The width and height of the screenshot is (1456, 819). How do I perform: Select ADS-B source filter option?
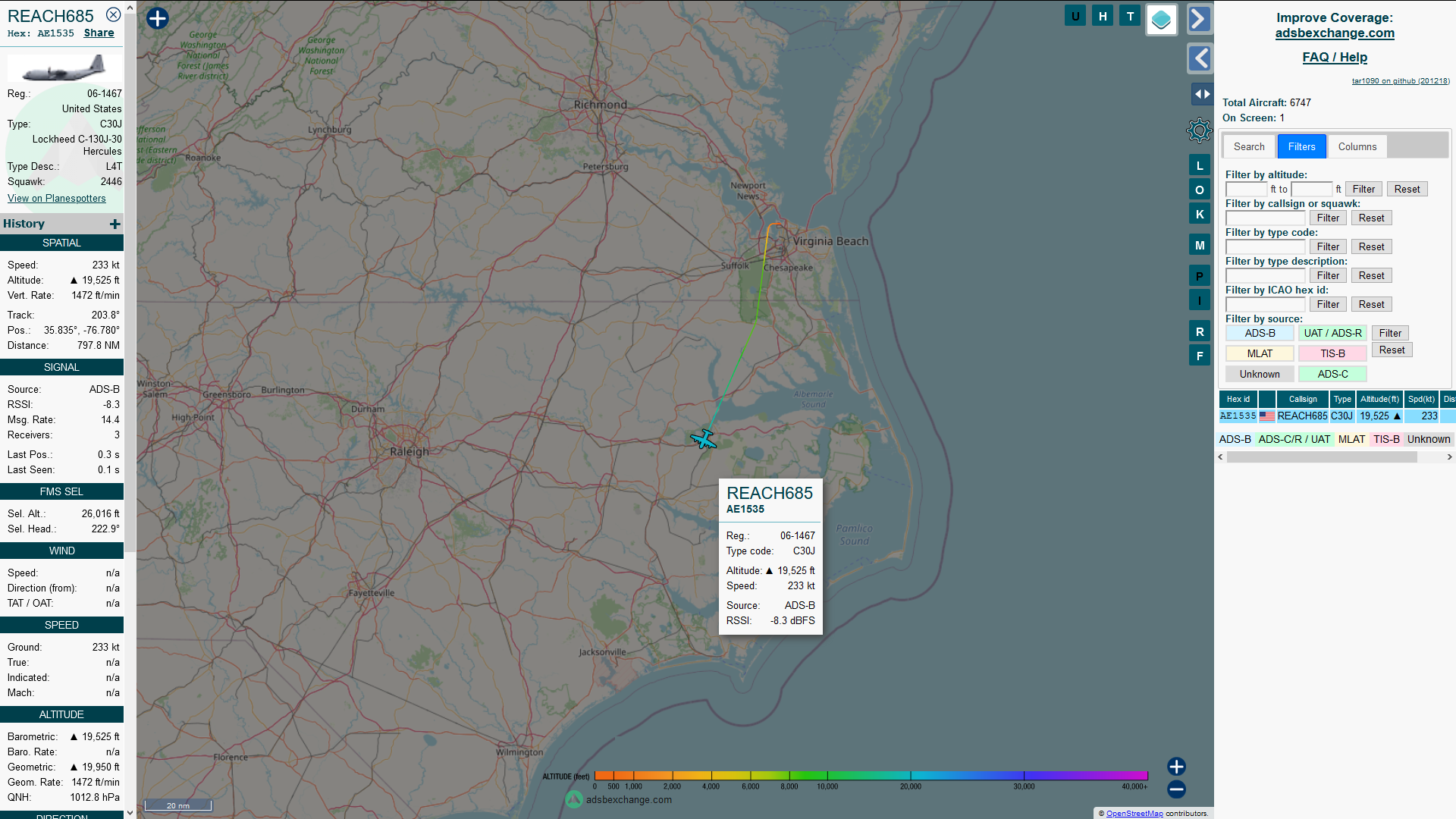coord(1260,334)
